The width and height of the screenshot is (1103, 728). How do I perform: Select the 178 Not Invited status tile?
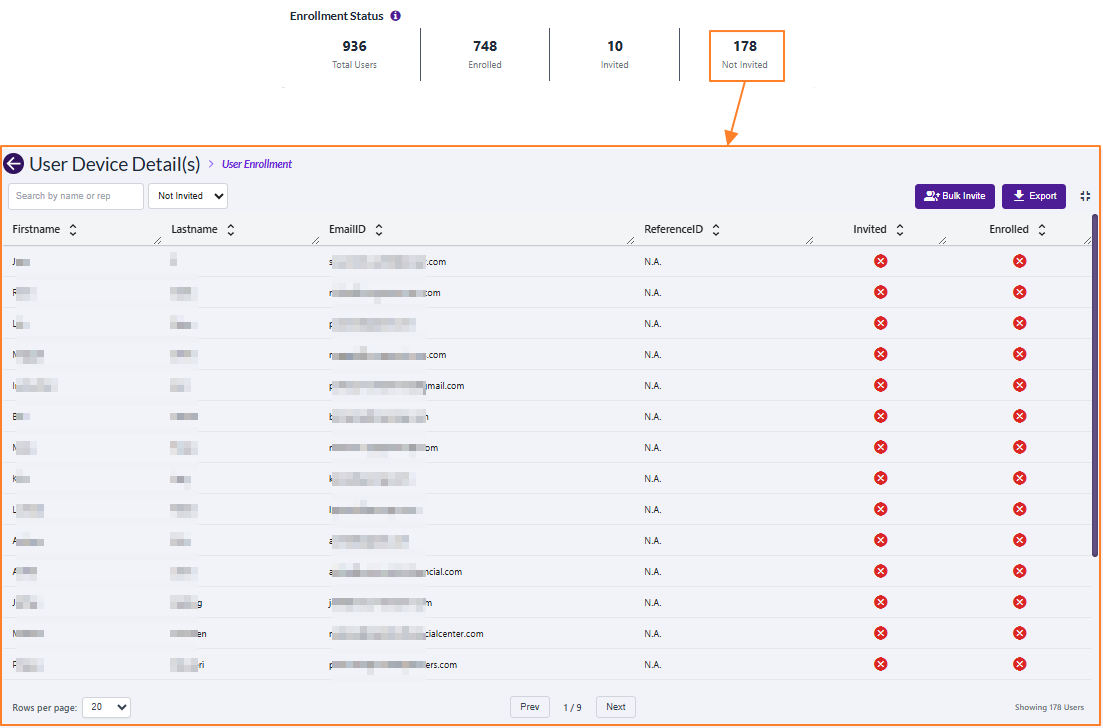(745, 55)
